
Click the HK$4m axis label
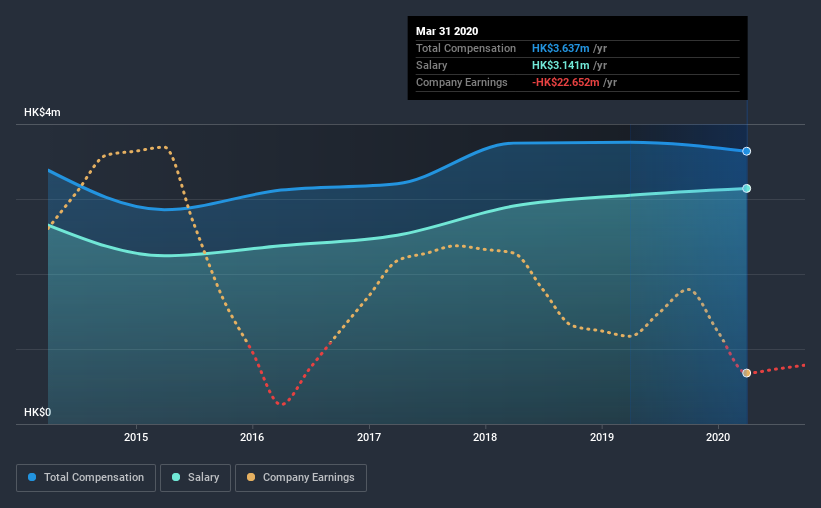tap(42, 113)
